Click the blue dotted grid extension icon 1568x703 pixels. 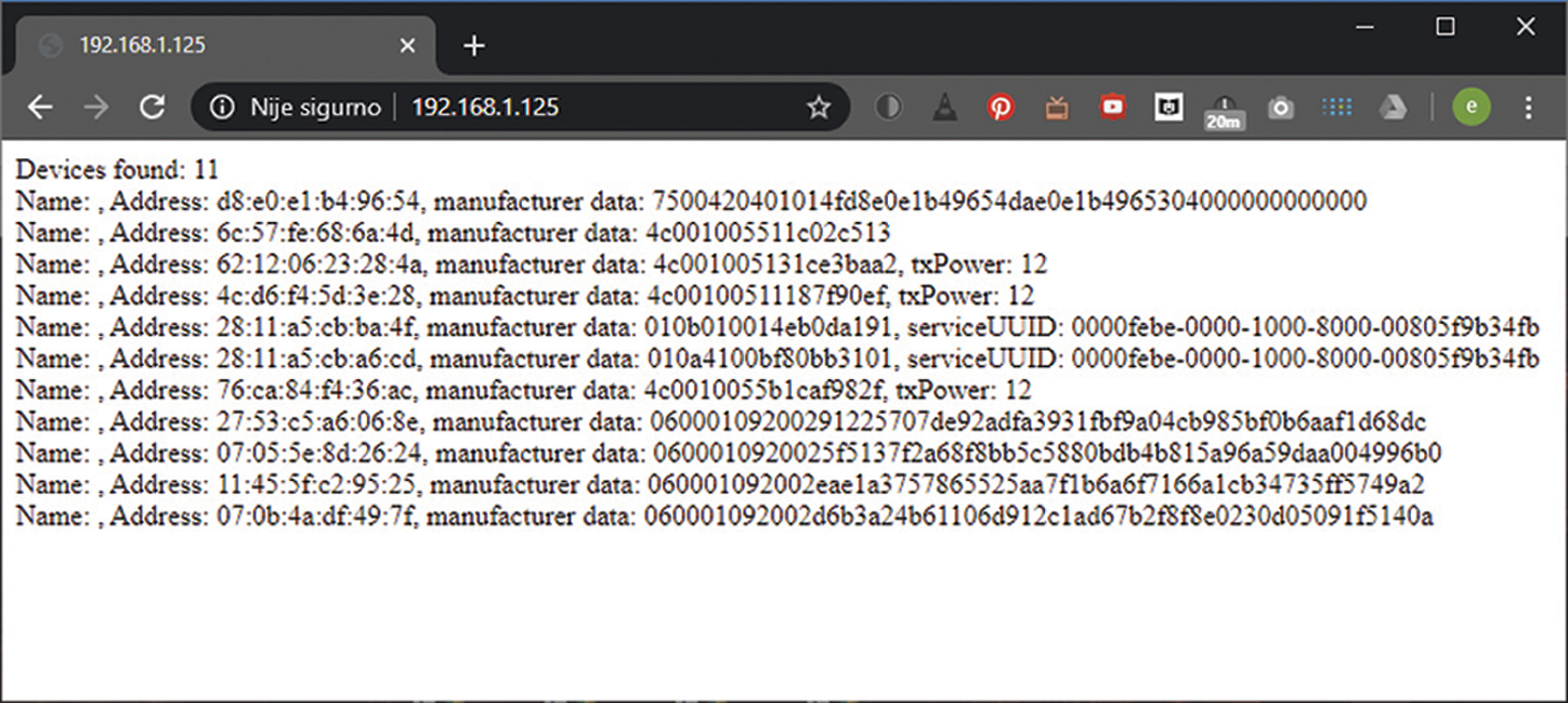pyautogui.click(x=1336, y=107)
